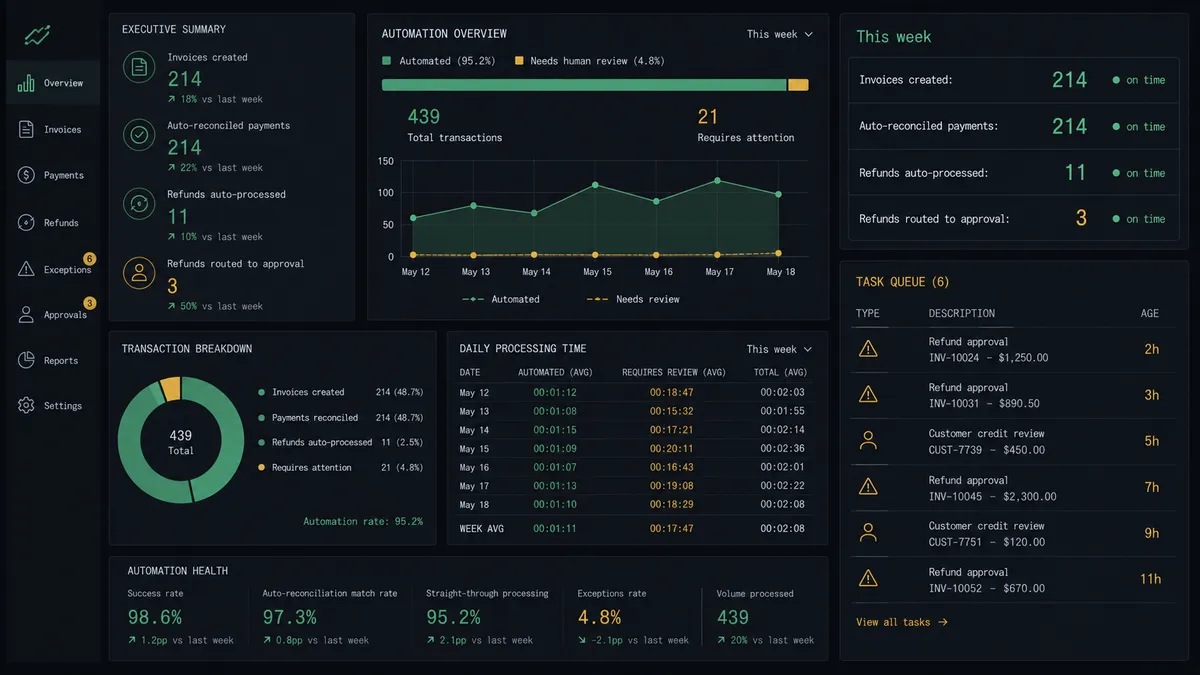Image resolution: width=1200 pixels, height=675 pixels.
Task: Click the person icon for the CUST-7751 task
Action: 868,533
